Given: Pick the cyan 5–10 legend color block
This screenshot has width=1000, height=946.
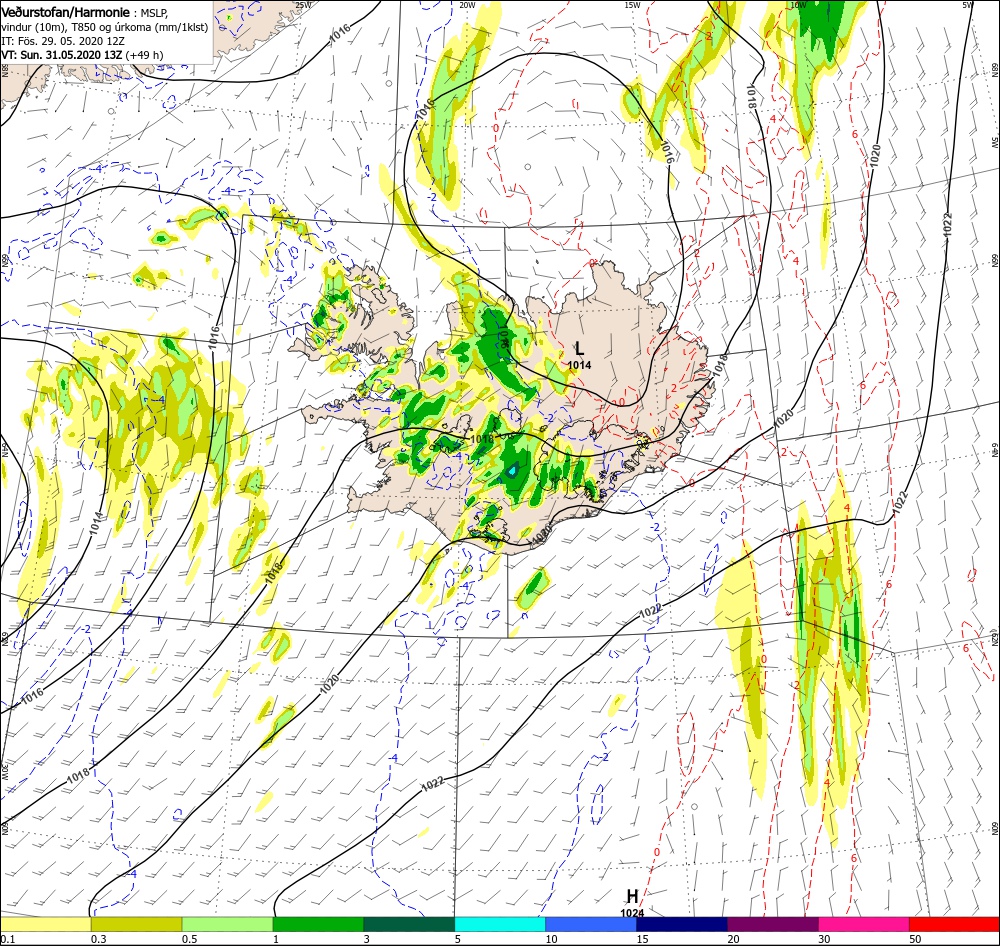Looking at the screenshot, I should coord(500,924).
